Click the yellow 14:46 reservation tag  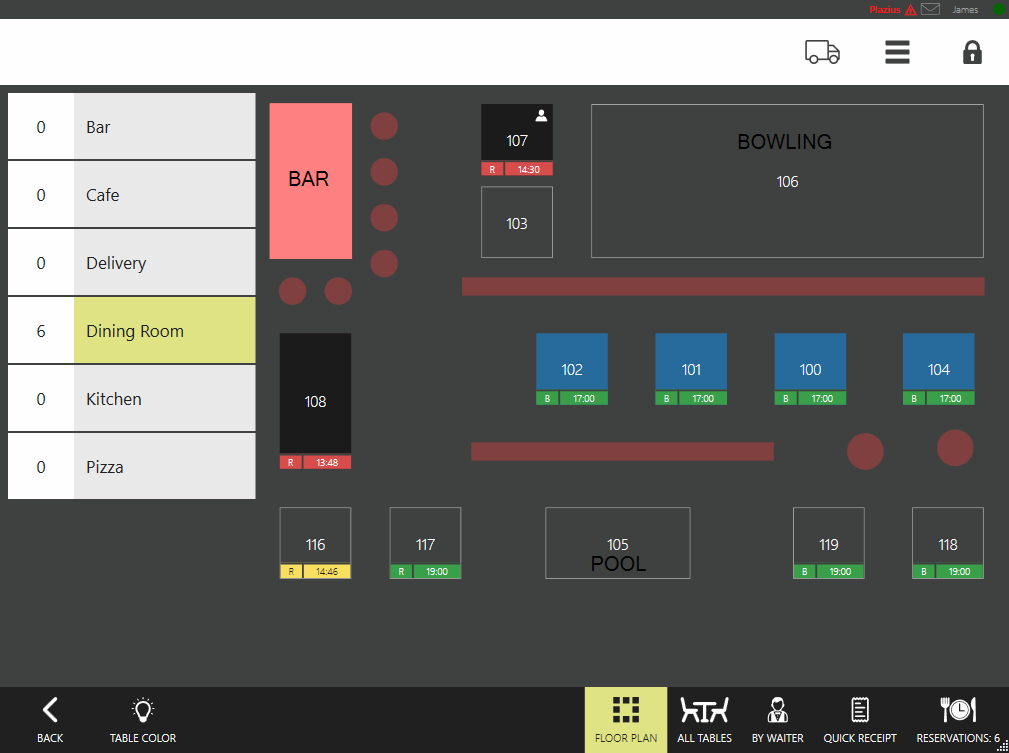pyautogui.click(x=327, y=572)
